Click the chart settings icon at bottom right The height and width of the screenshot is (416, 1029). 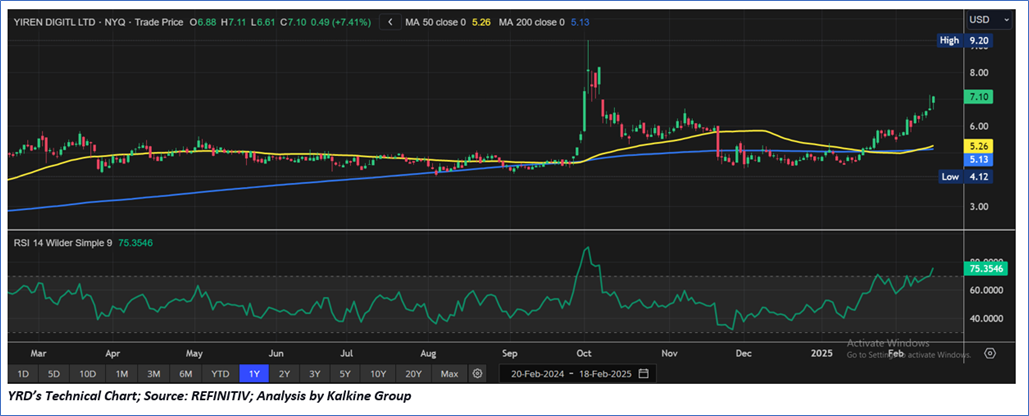pos(989,353)
